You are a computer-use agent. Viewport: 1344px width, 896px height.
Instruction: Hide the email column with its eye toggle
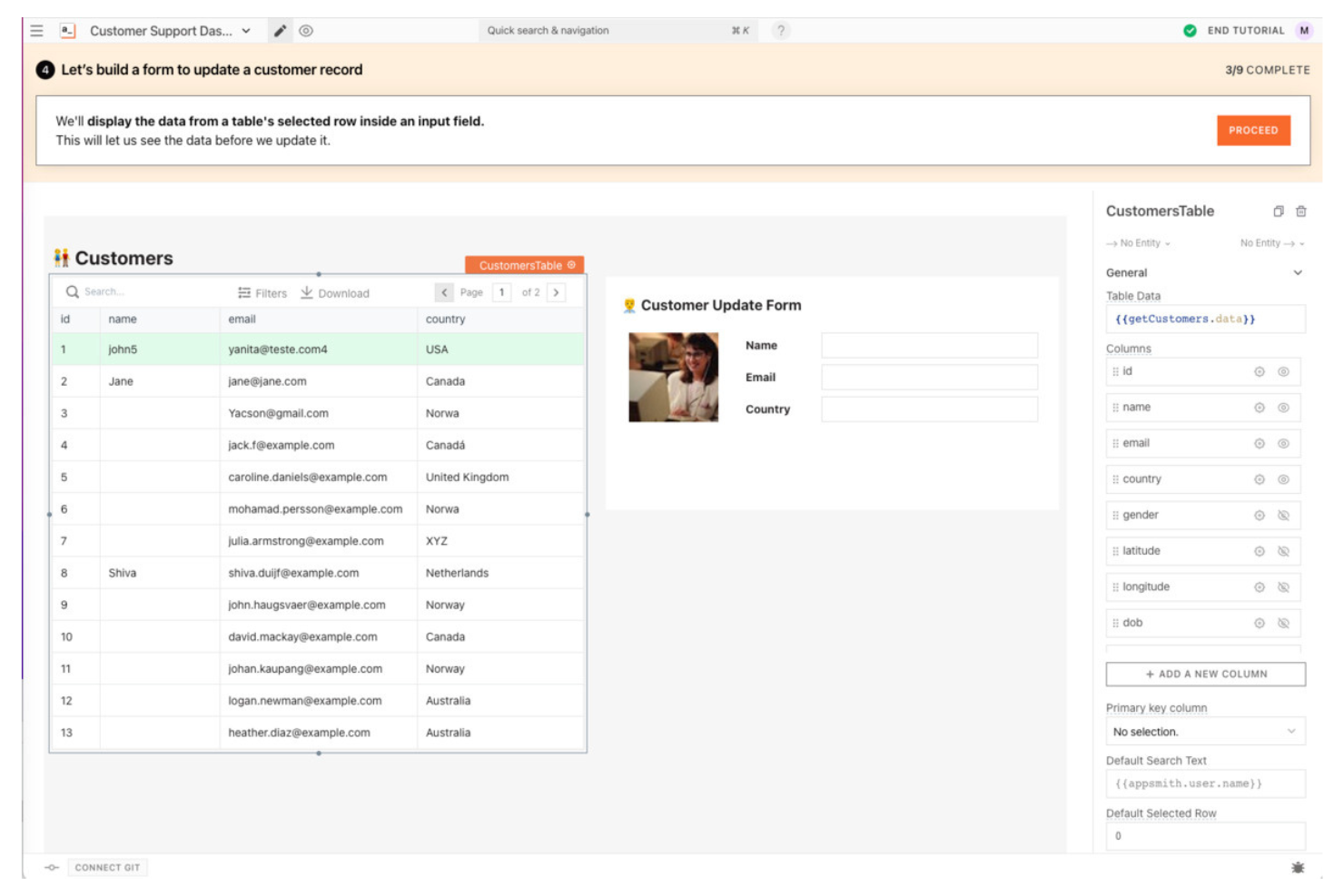(1283, 443)
